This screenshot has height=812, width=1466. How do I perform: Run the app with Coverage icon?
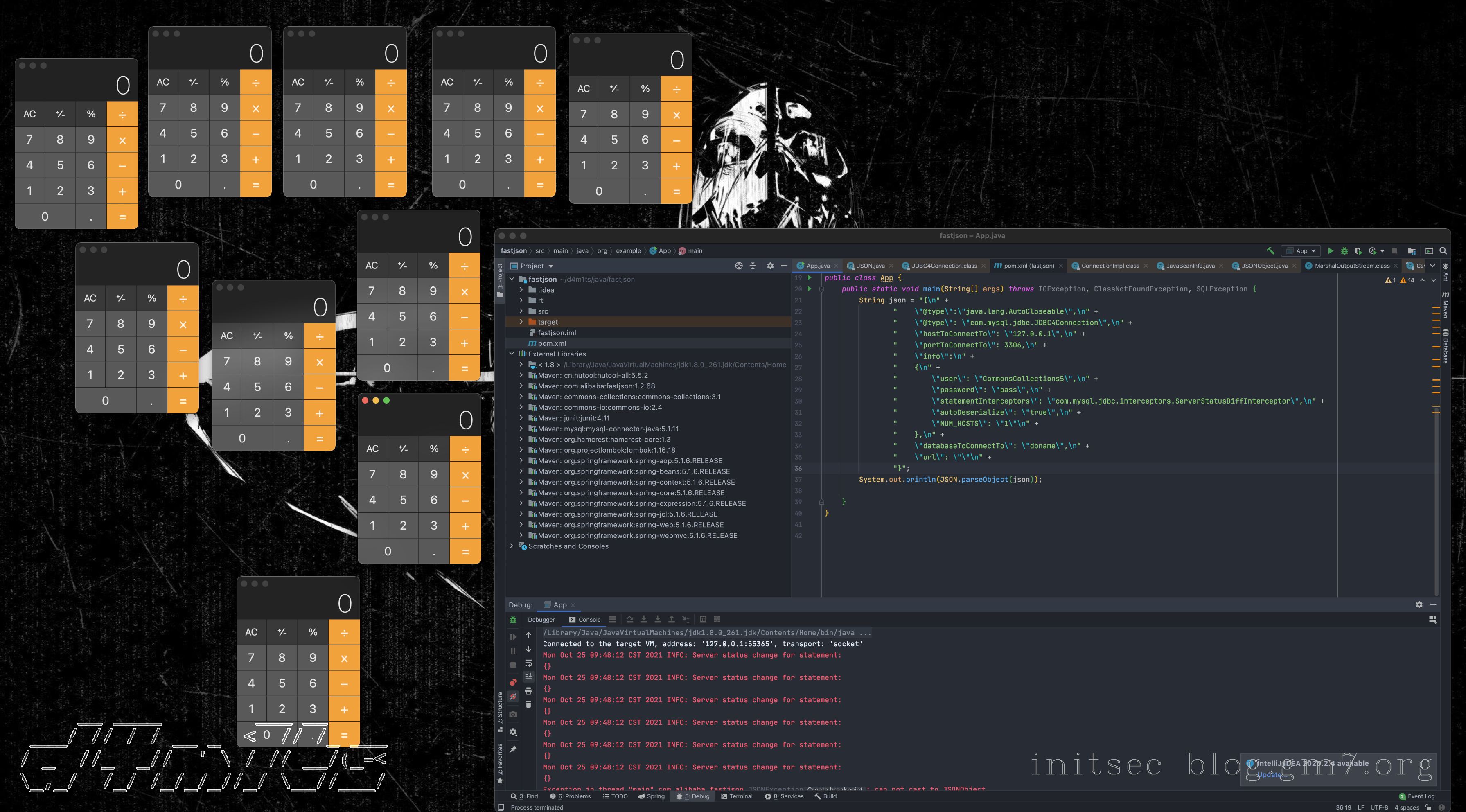click(x=1358, y=250)
